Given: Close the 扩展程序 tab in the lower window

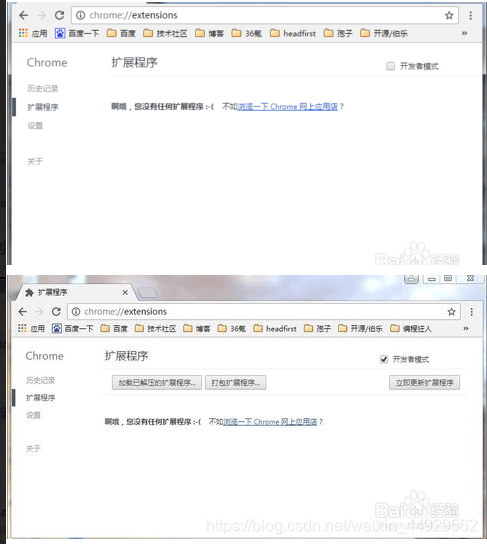Looking at the screenshot, I should tap(125, 292).
